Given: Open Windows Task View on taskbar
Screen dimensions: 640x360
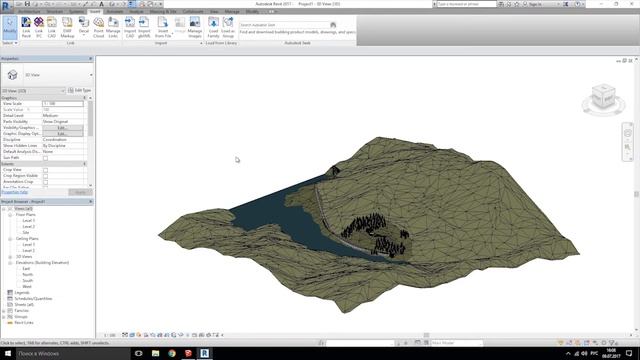Looking at the screenshot, I should tap(138, 353).
